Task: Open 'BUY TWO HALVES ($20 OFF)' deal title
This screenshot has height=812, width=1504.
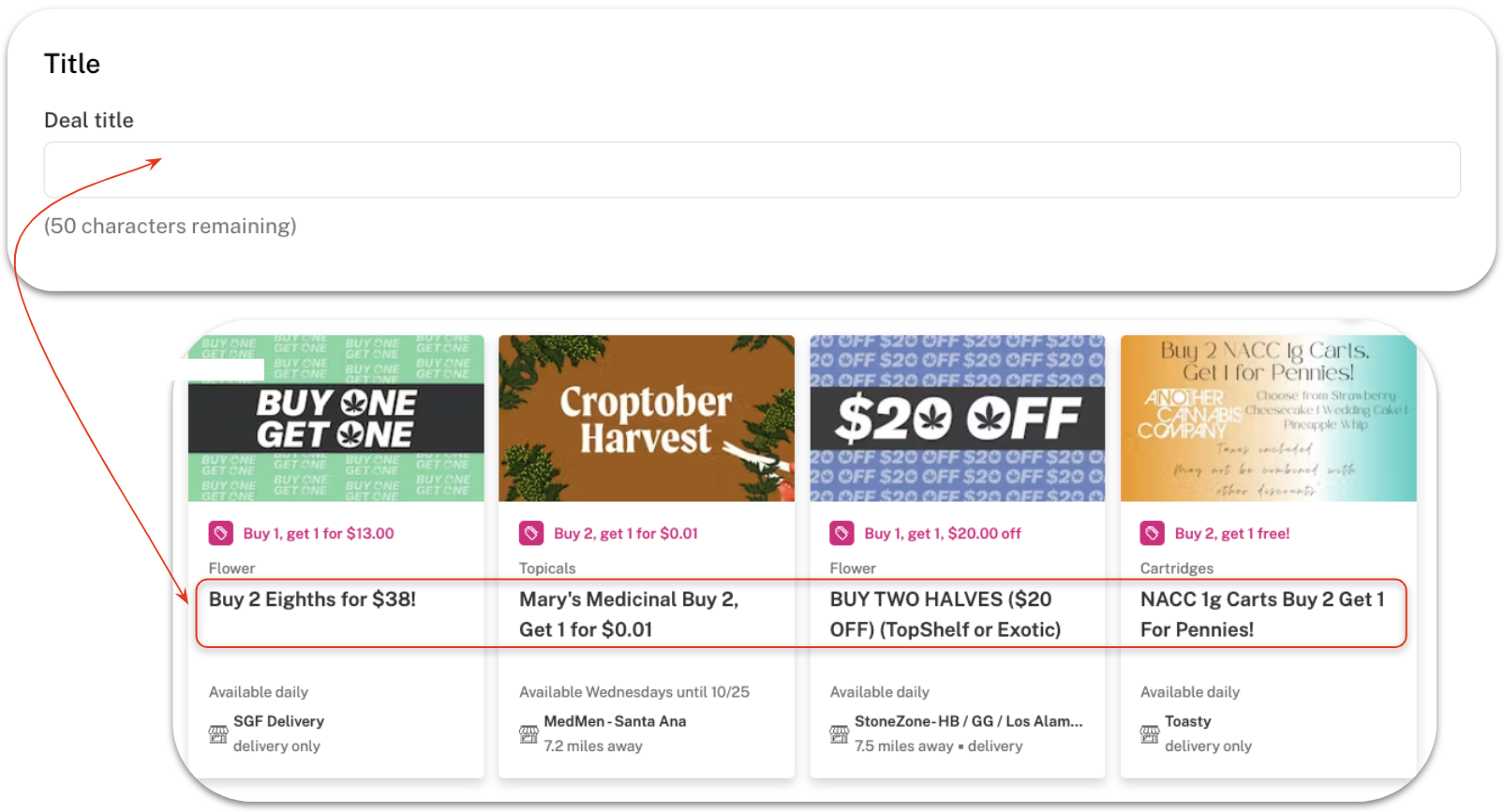Action: click(946, 614)
